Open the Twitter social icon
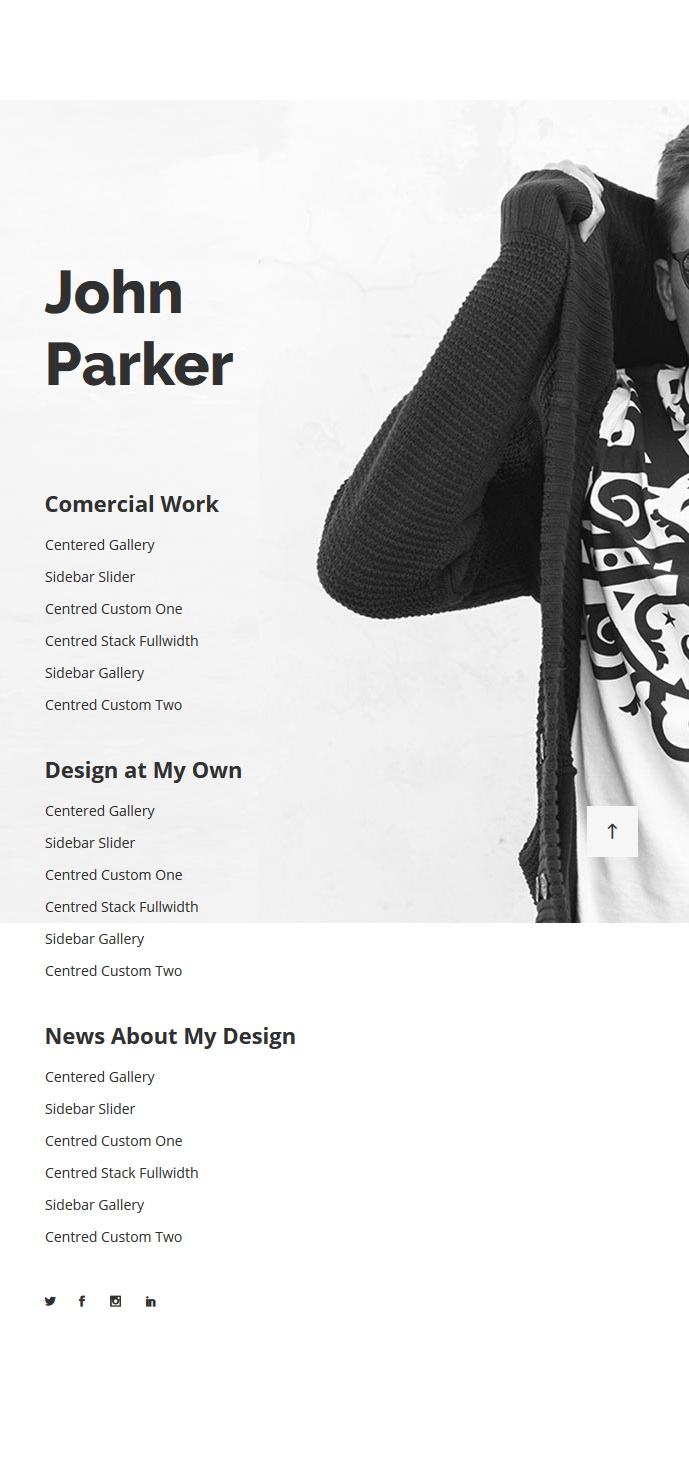This screenshot has width=689, height=1479. pos(50,1301)
